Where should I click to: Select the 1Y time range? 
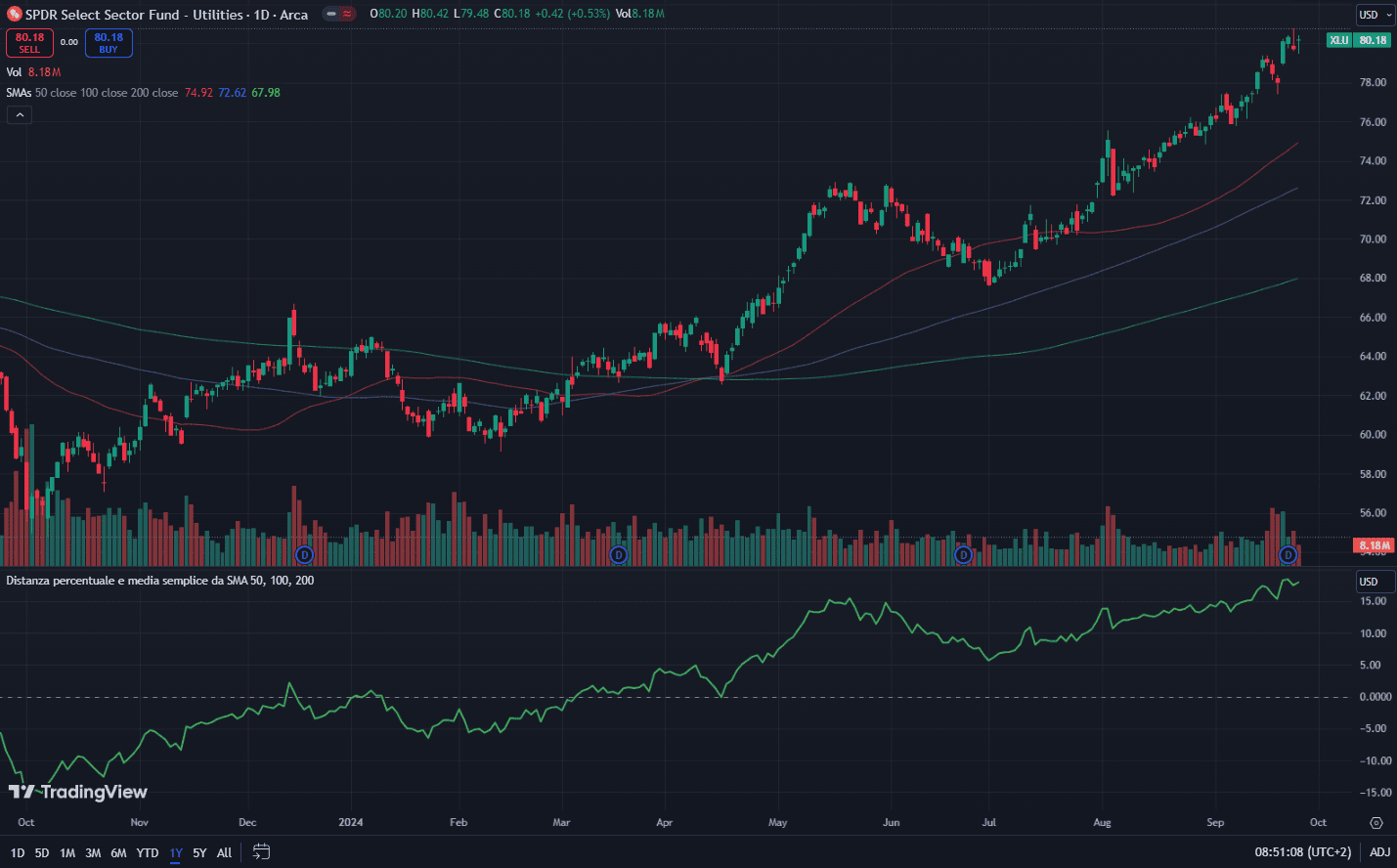(176, 853)
